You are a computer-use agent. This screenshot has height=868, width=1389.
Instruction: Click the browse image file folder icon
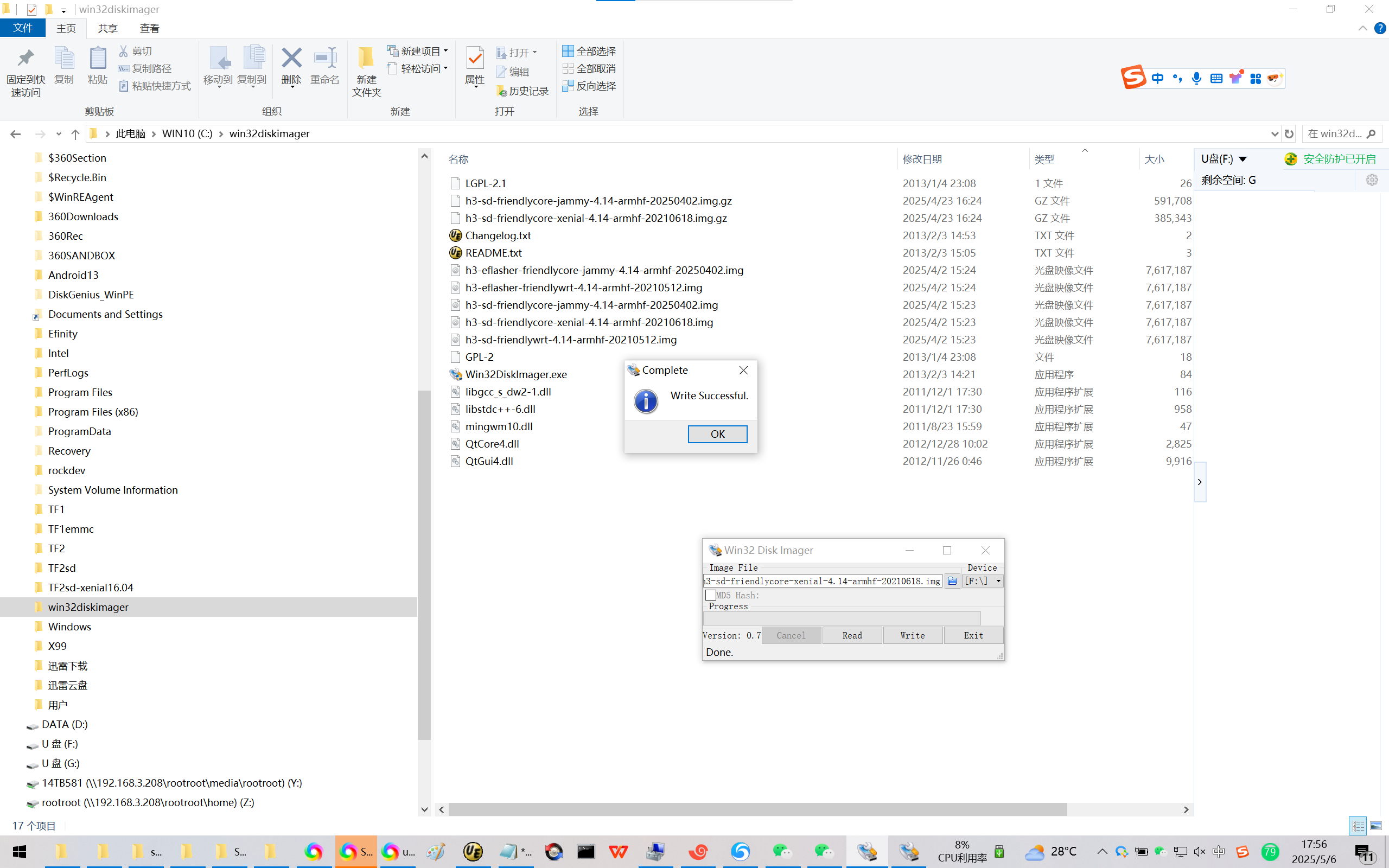[x=952, y=581]
